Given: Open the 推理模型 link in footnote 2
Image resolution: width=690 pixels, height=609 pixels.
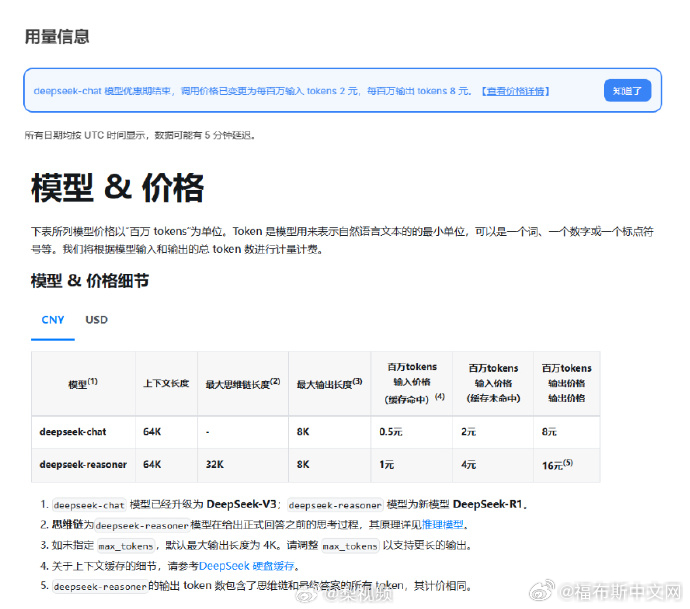Looking at the screenshot, I should pos(442,525).
